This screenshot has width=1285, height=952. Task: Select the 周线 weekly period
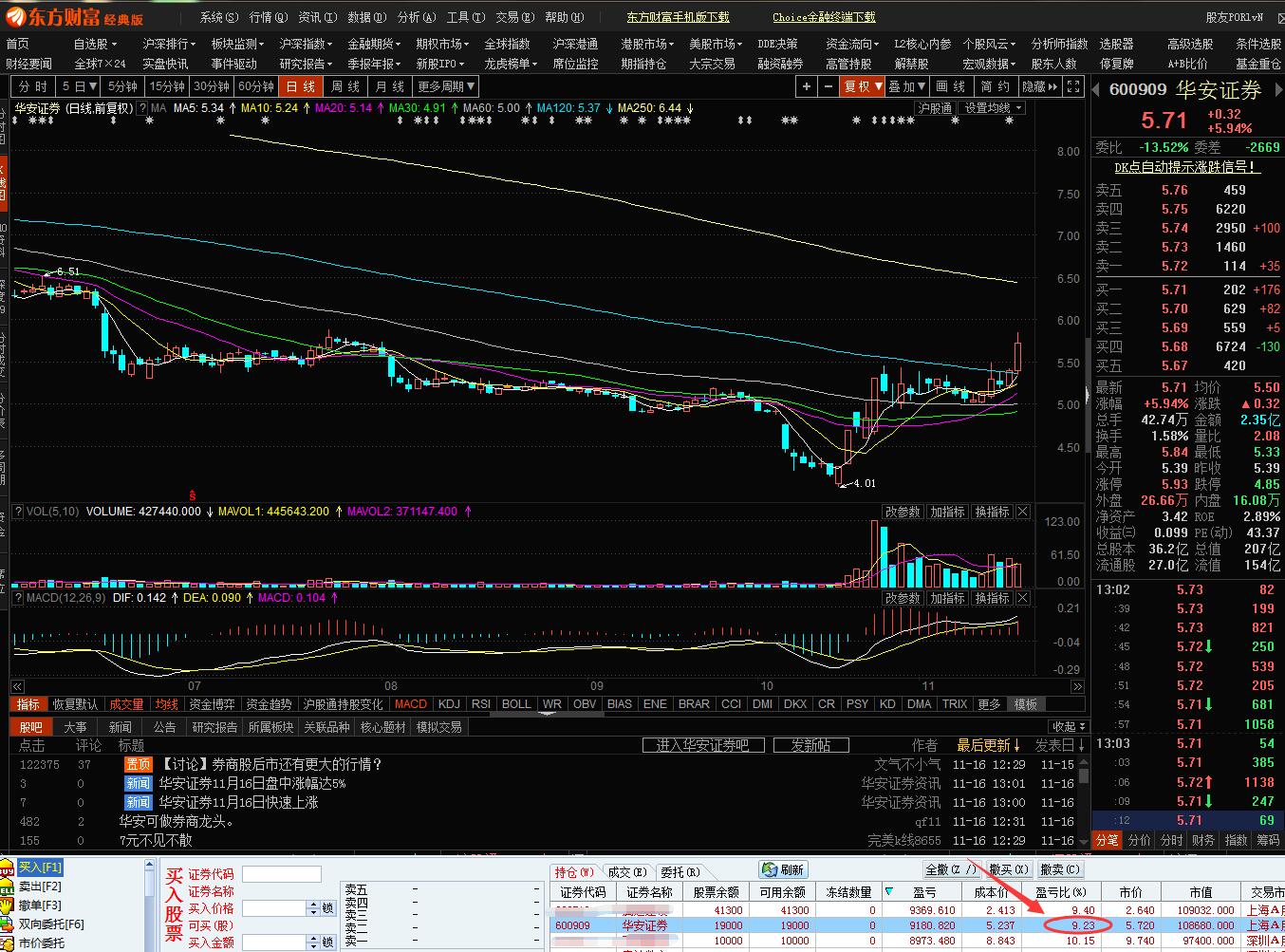345,86
